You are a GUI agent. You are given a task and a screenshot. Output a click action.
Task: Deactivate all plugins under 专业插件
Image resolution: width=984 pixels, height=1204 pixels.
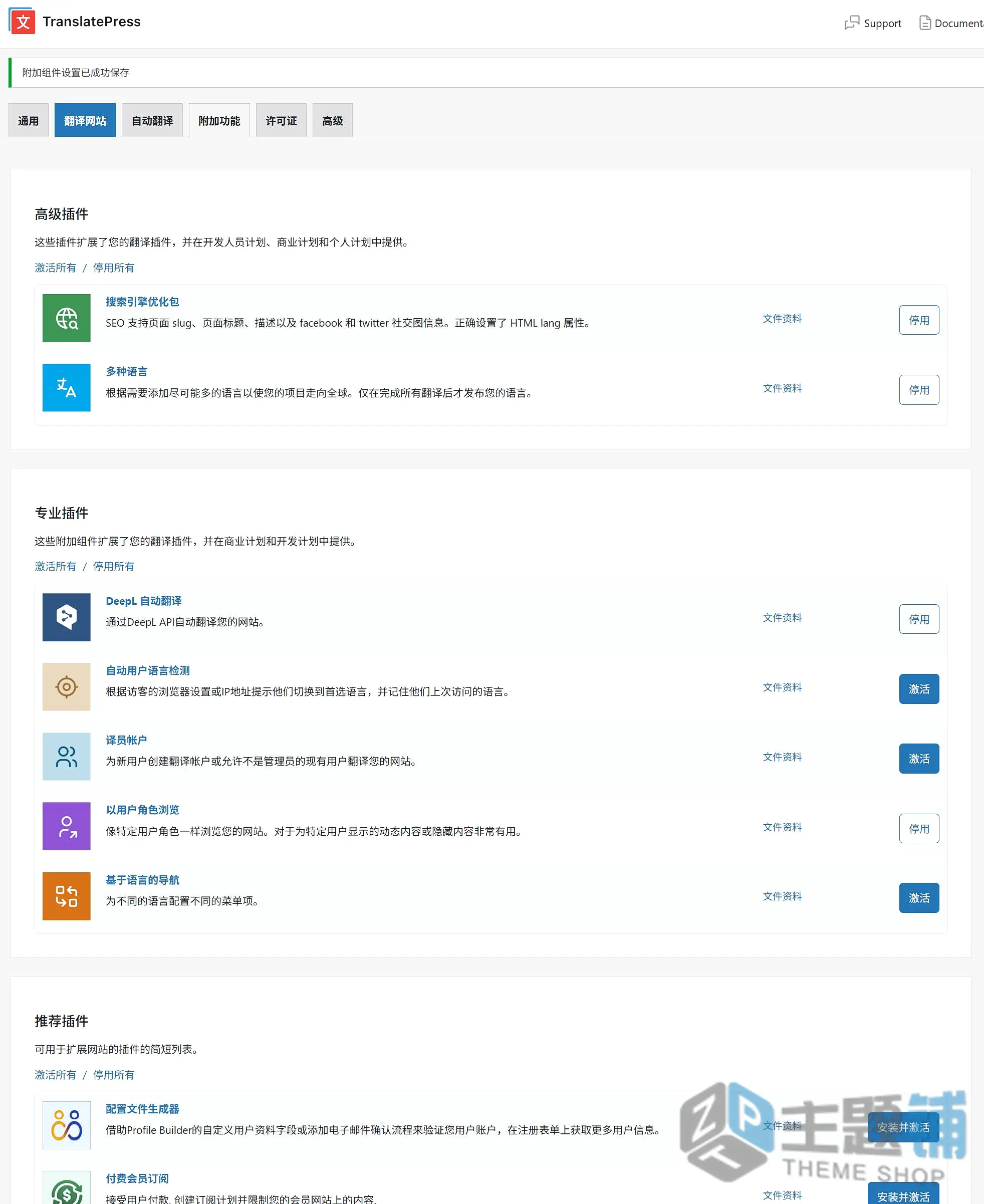click(x=114, y=566)
